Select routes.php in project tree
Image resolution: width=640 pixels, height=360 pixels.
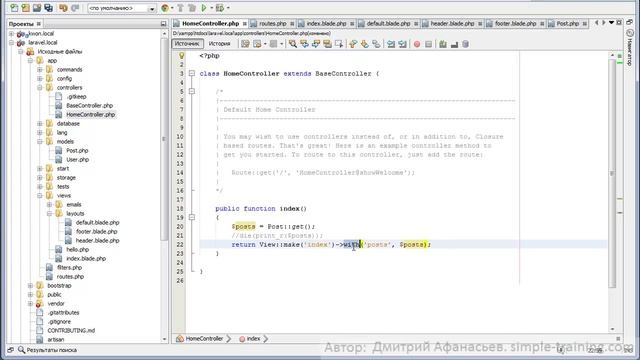coord(70,276)
